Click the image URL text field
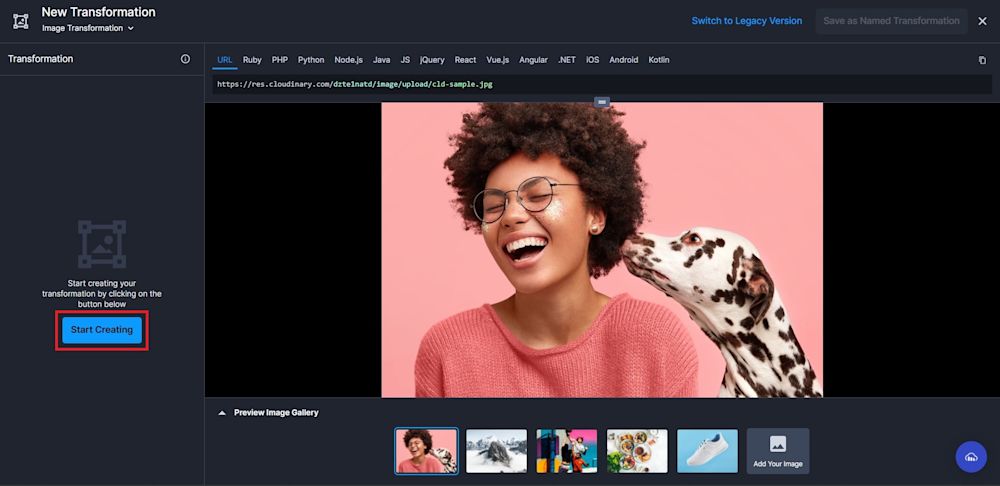This screenshot has height=486, width=1000. click(x=600, y=84)
